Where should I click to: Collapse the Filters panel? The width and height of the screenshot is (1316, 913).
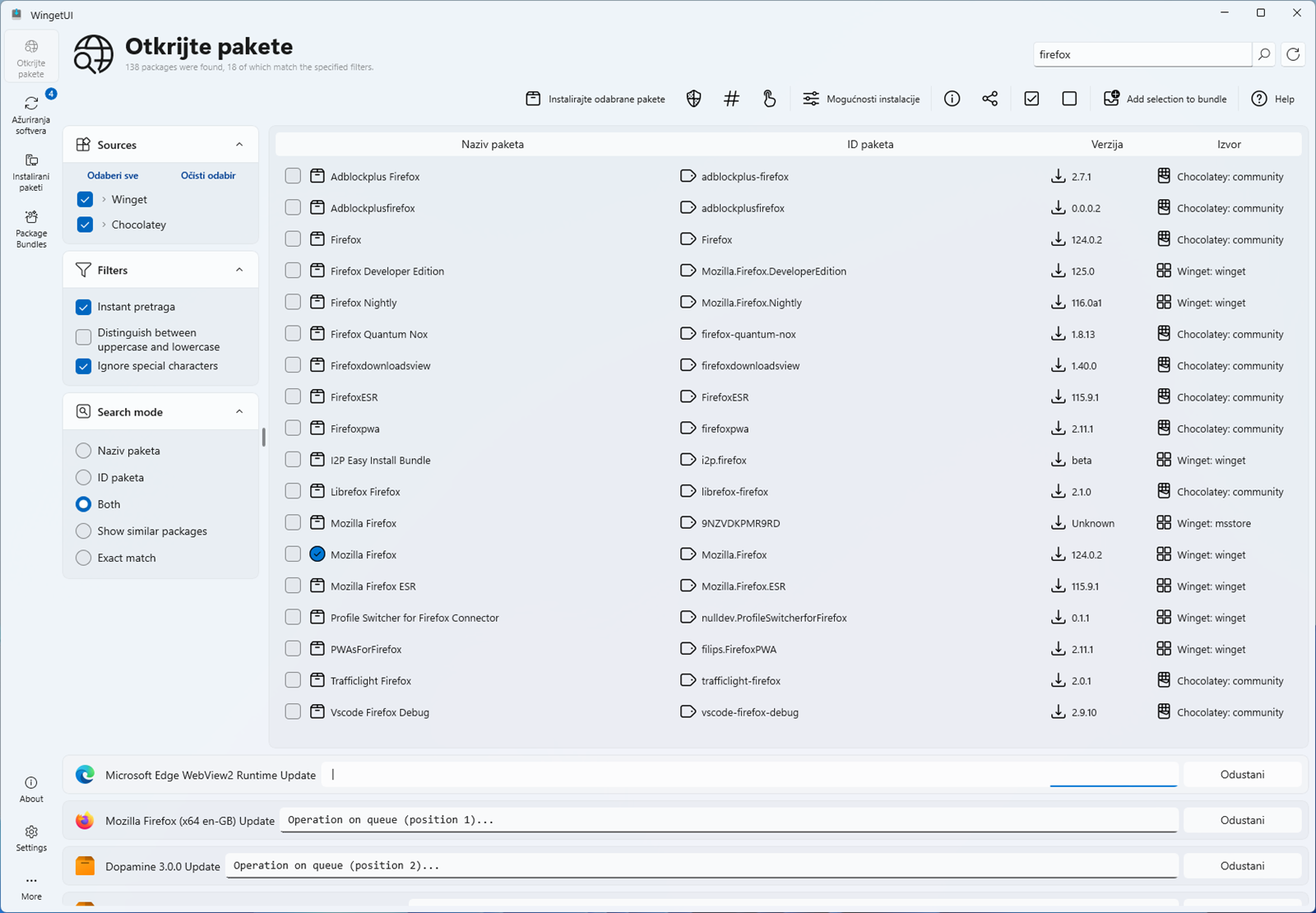point(239,270)
